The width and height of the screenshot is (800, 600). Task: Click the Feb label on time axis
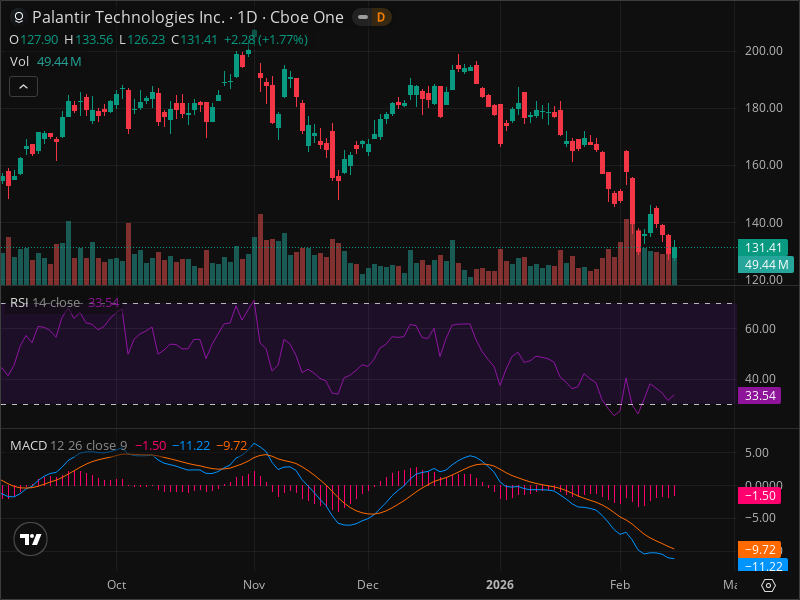(620, 585)
